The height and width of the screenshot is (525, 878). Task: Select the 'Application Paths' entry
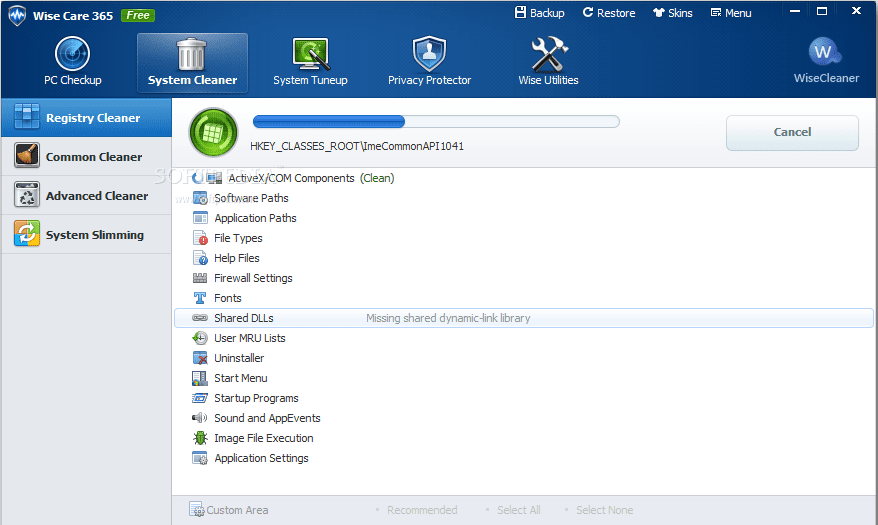point(255,218)
